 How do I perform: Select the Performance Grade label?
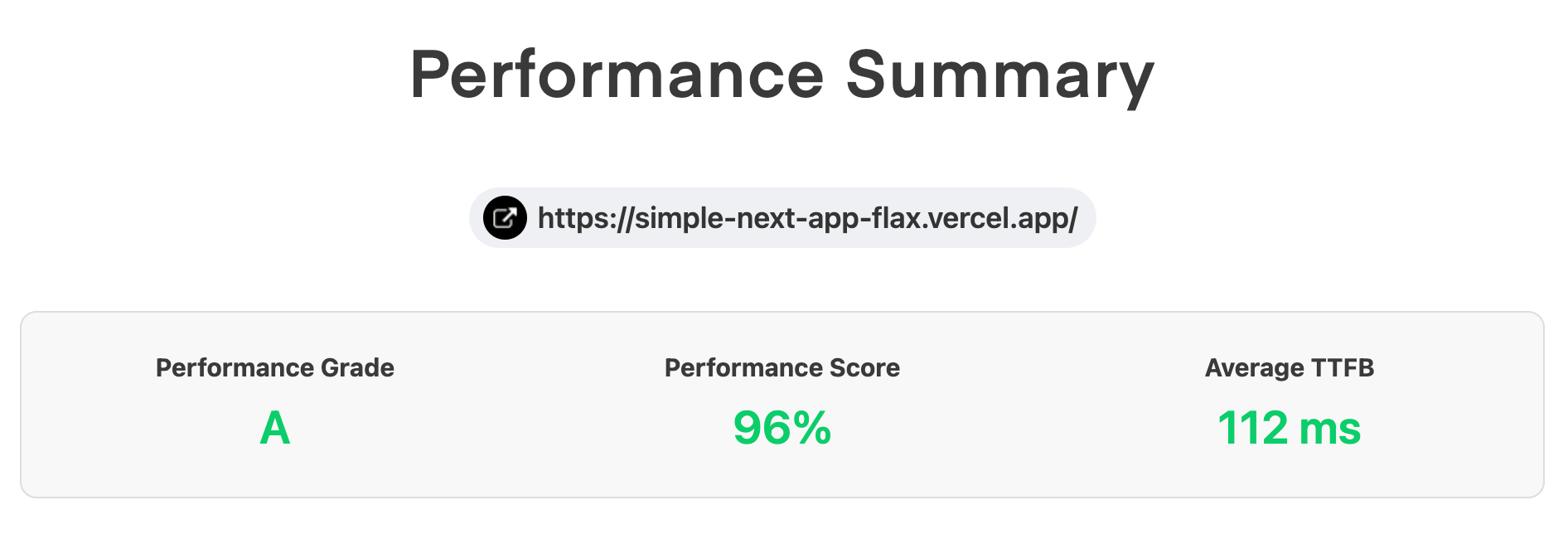[x=274, y=367]
